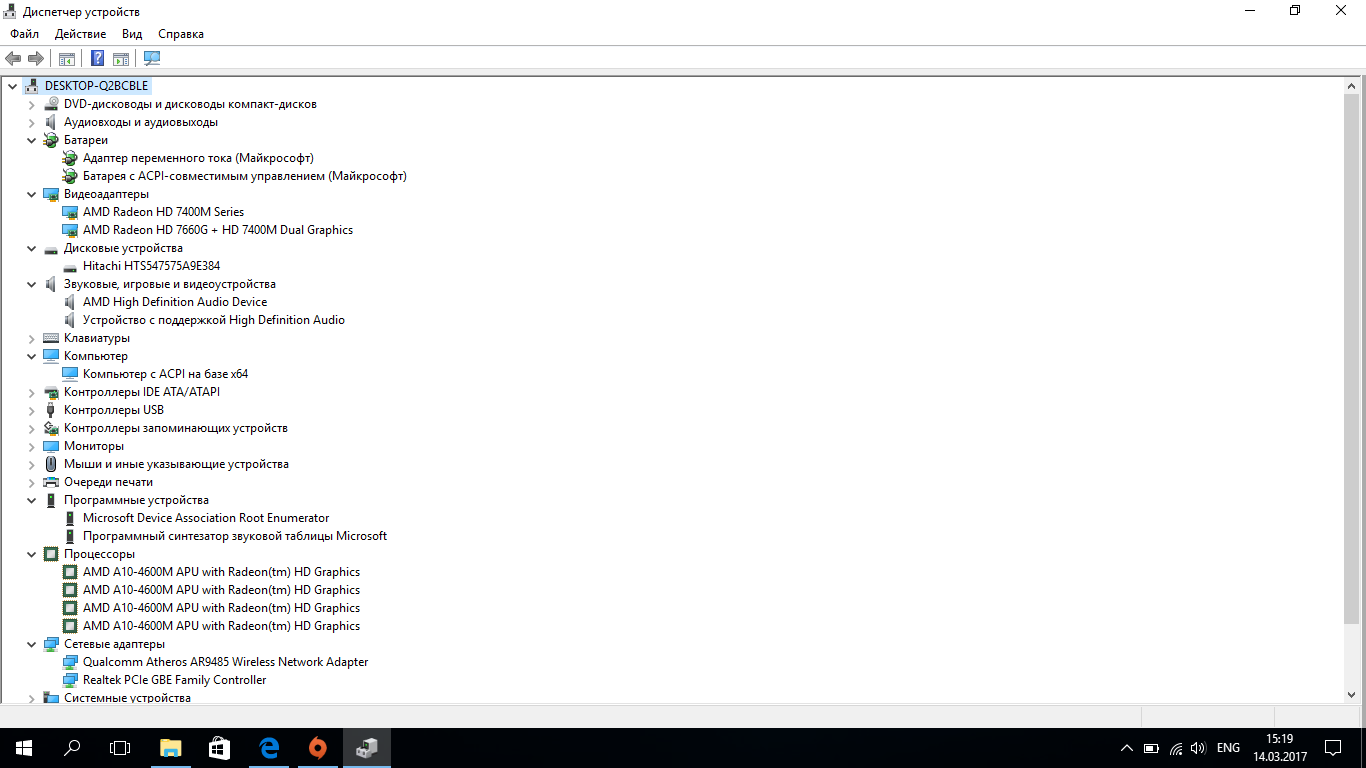Screen dimensions: 1366x768
Task: Click the network icon beside Realtek PCIe GBE Family Controller
Action: click(70, 680)
